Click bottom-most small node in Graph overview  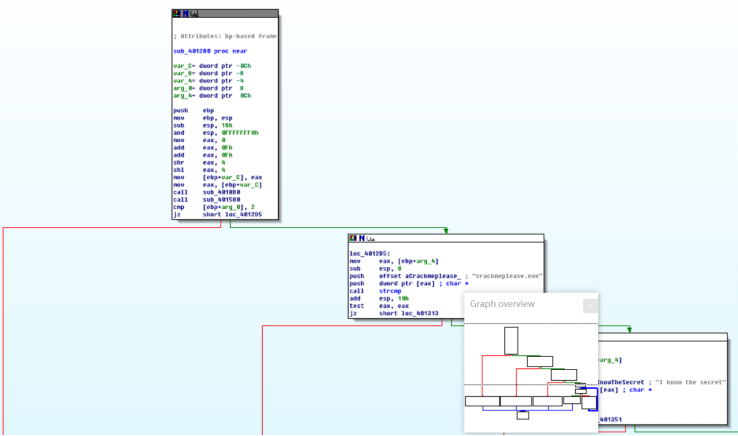[x=522, y=414]
